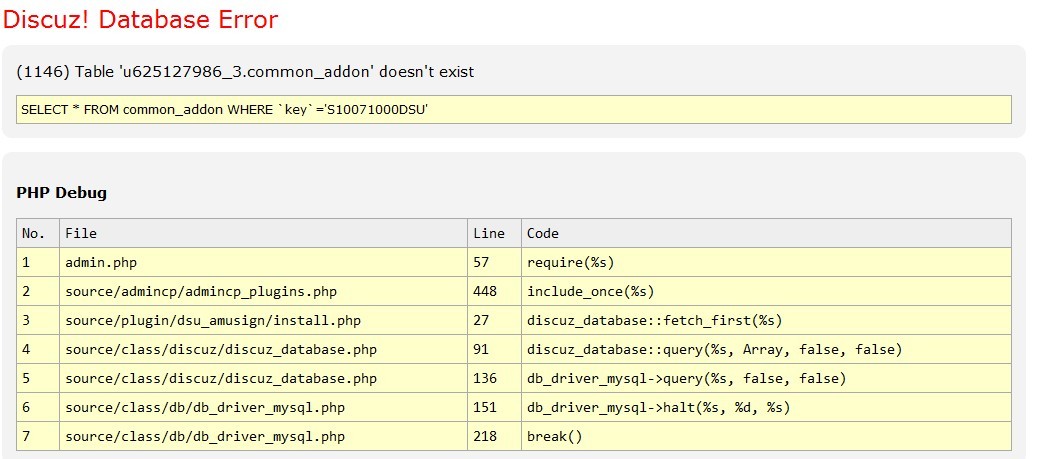Screen dimensions: 1038x459
Task: Click the dsu_amusign/install.php file path
Action: click(213, 320)
